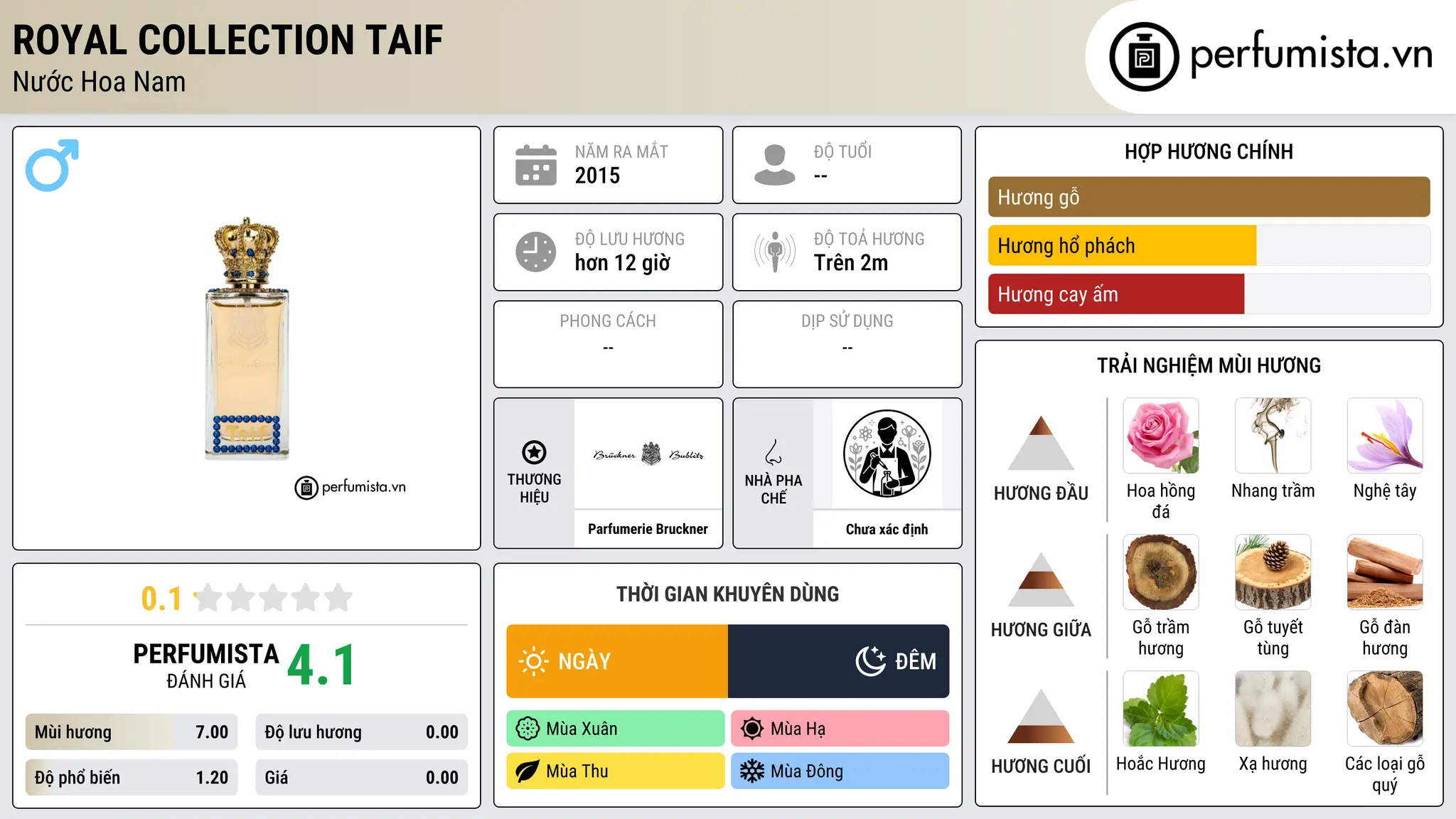The image size is (1456, 819).
Task: Click the Parfumerie Bruckner brand name
Action: click(x=648, y=529)
